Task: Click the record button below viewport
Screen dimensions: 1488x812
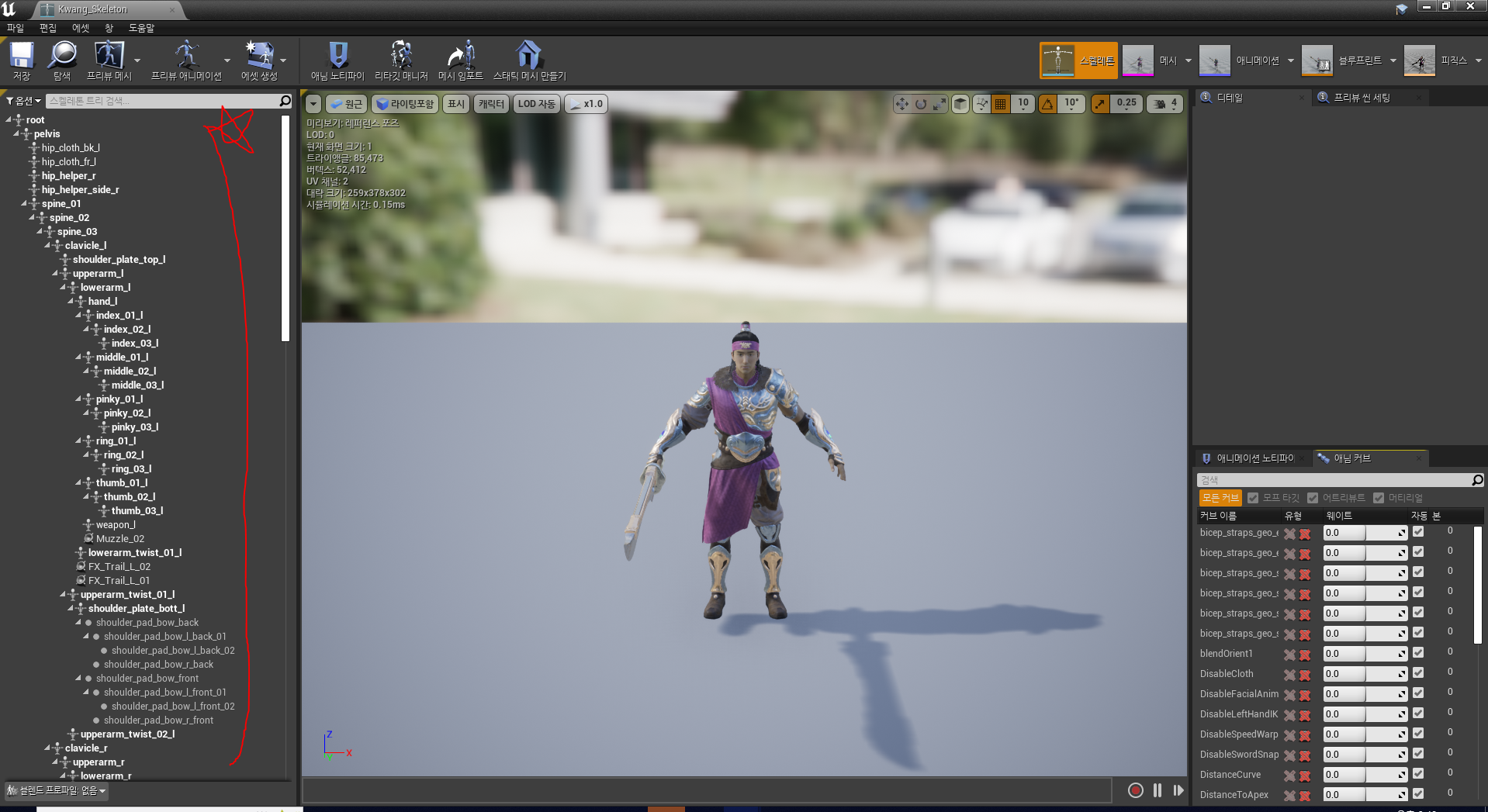Action: point(1136,790)
